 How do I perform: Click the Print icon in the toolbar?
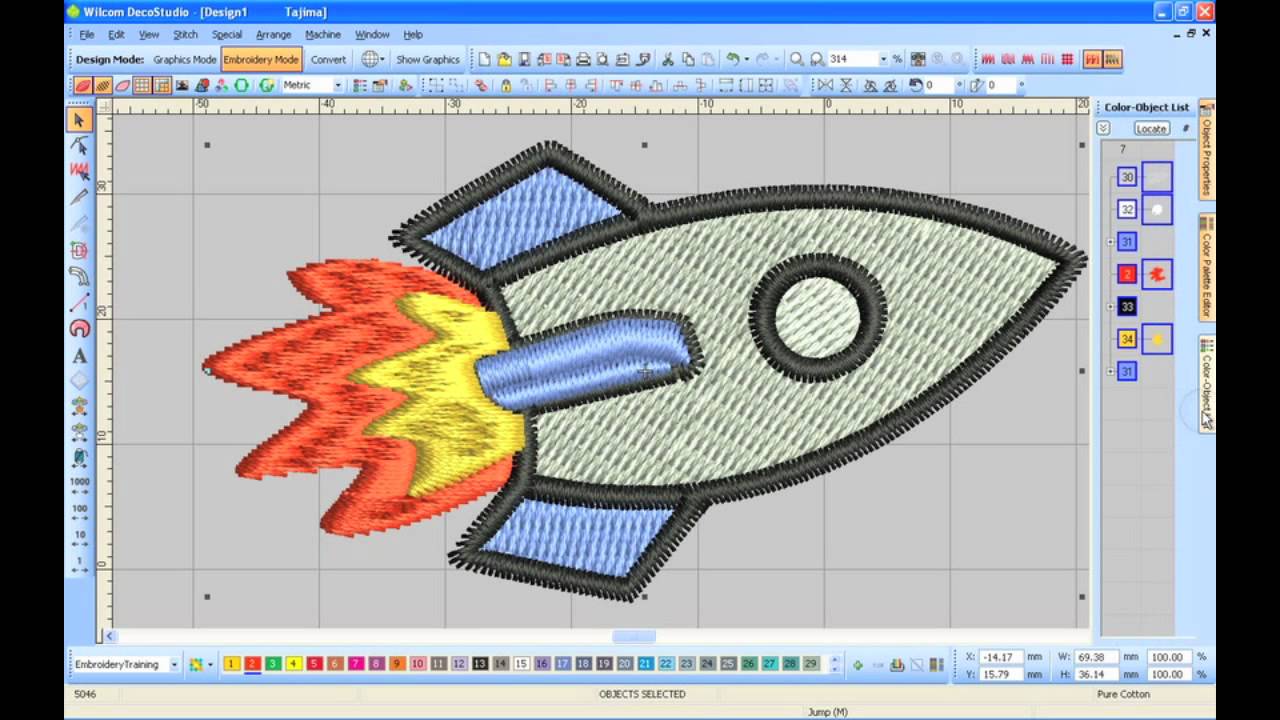(583, 59)
